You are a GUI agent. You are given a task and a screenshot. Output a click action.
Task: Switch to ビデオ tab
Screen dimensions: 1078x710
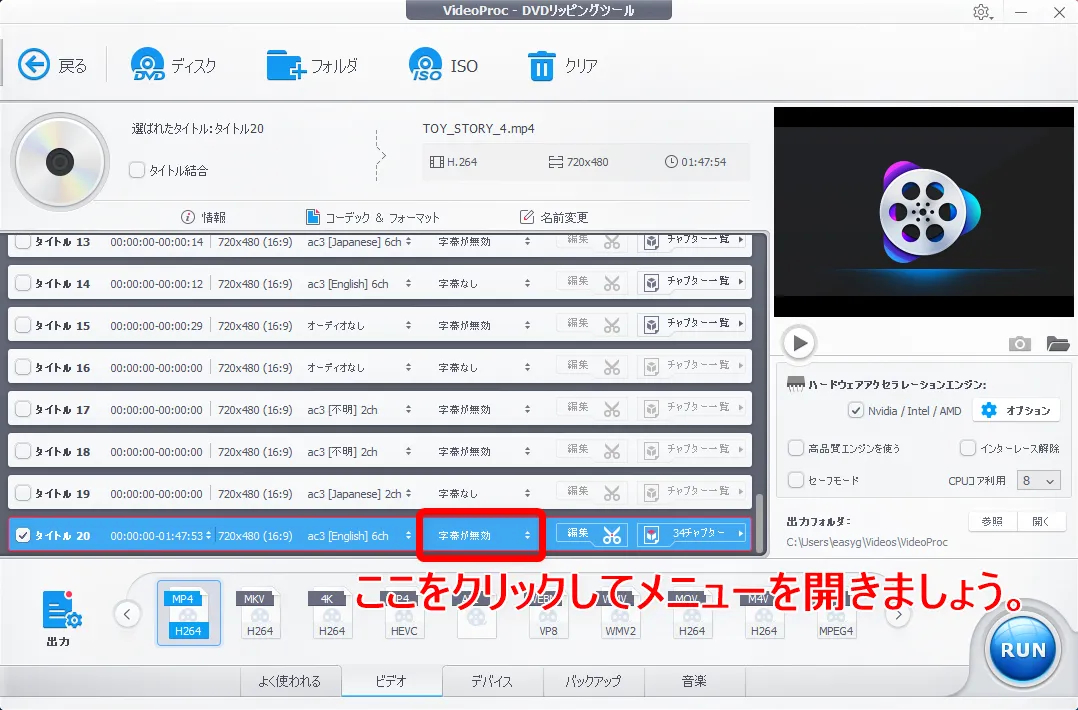tap(391, 681)
